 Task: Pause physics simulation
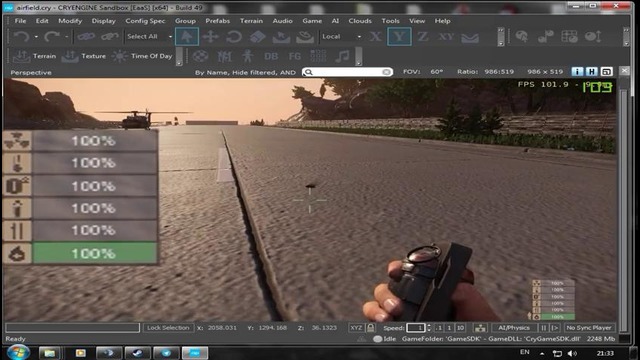543,328
